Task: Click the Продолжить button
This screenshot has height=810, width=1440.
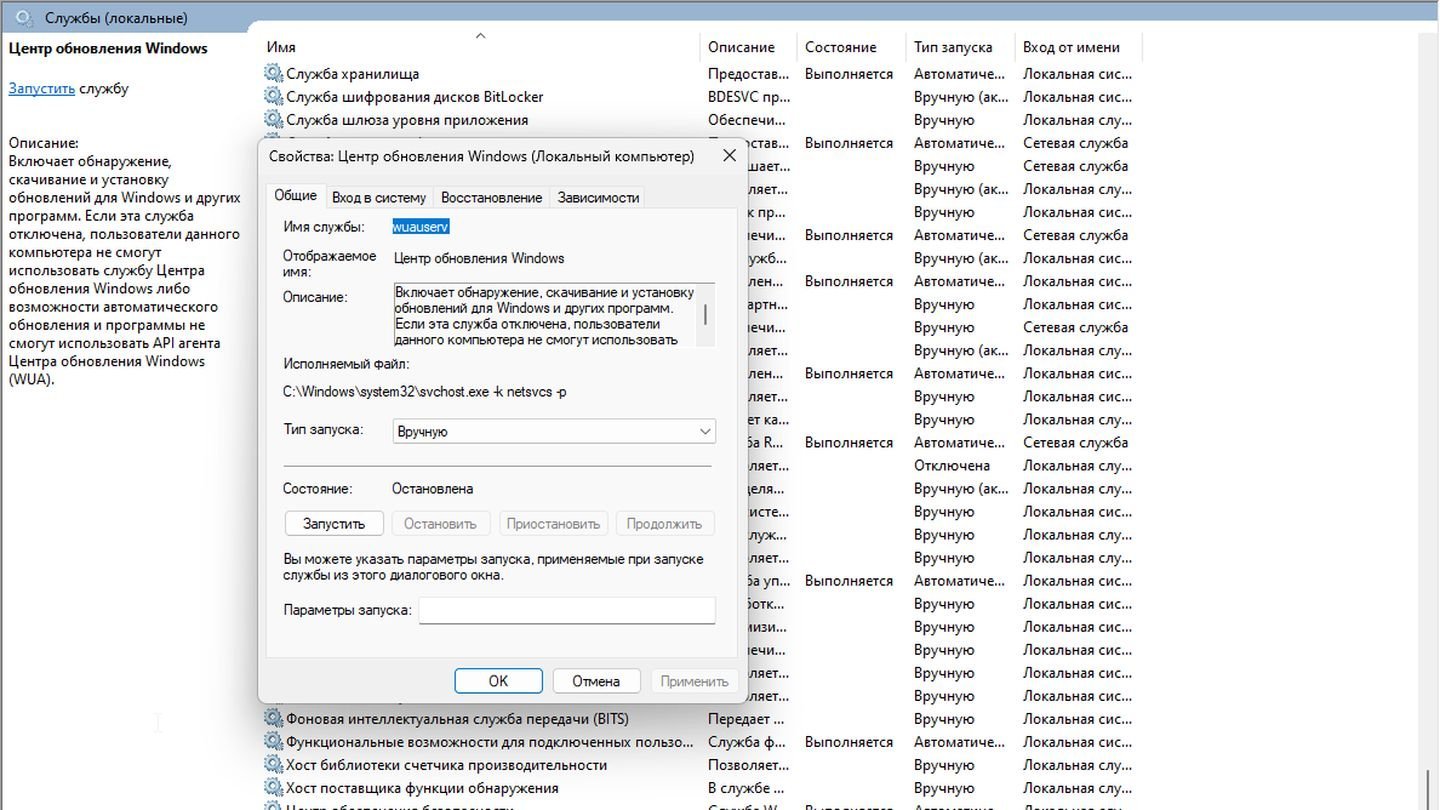Action: click(665, 523)
